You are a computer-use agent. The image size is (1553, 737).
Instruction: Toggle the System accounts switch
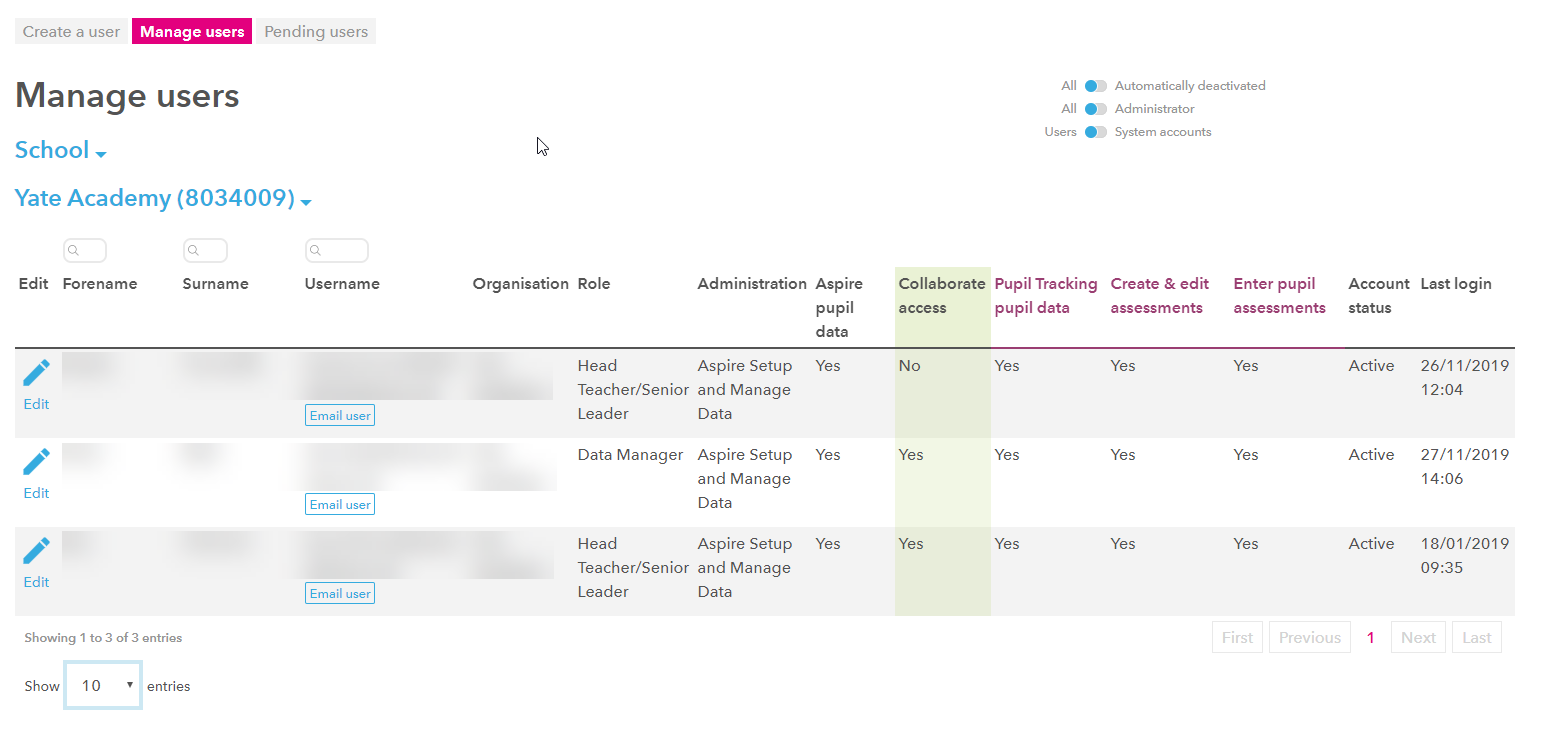(x=1094, y=131)
